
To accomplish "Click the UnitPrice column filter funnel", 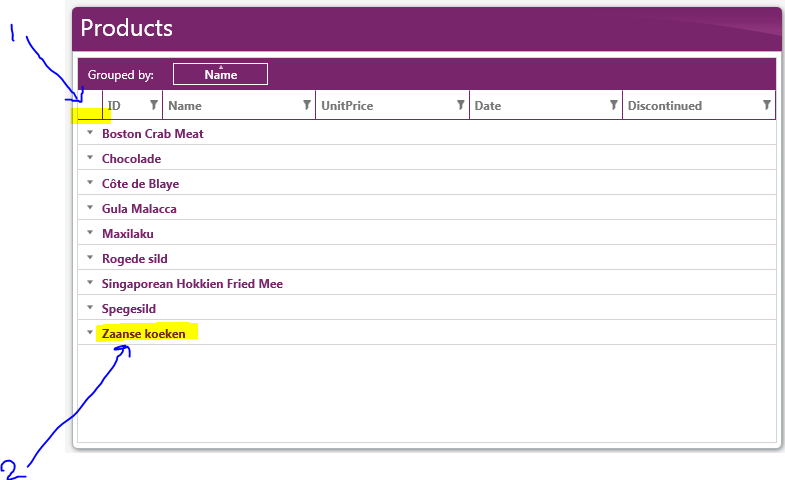I will [460, 105].
